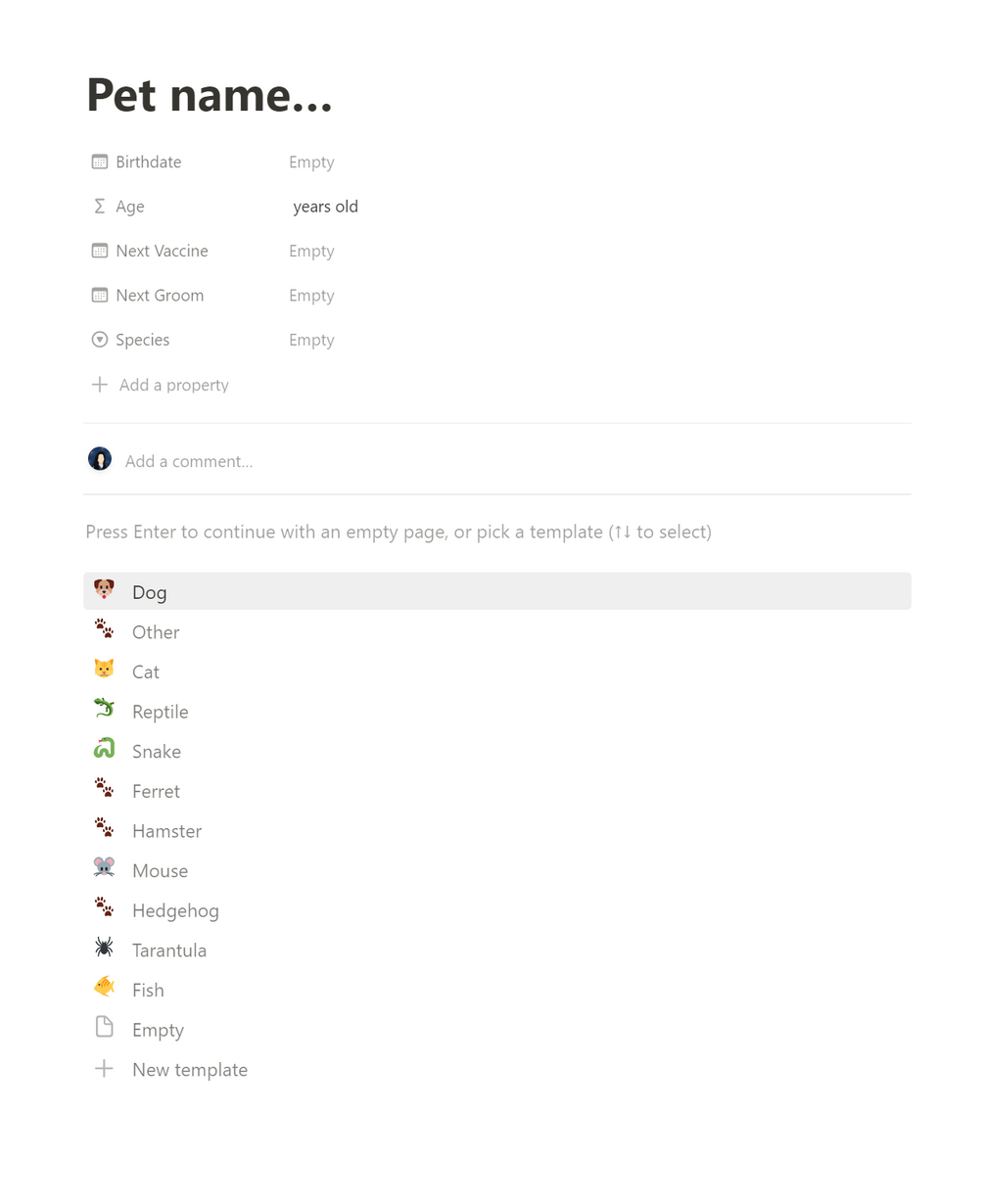Click the gray mouse face icon
This screenshot has height=1204, width=984.
point(104,869)
